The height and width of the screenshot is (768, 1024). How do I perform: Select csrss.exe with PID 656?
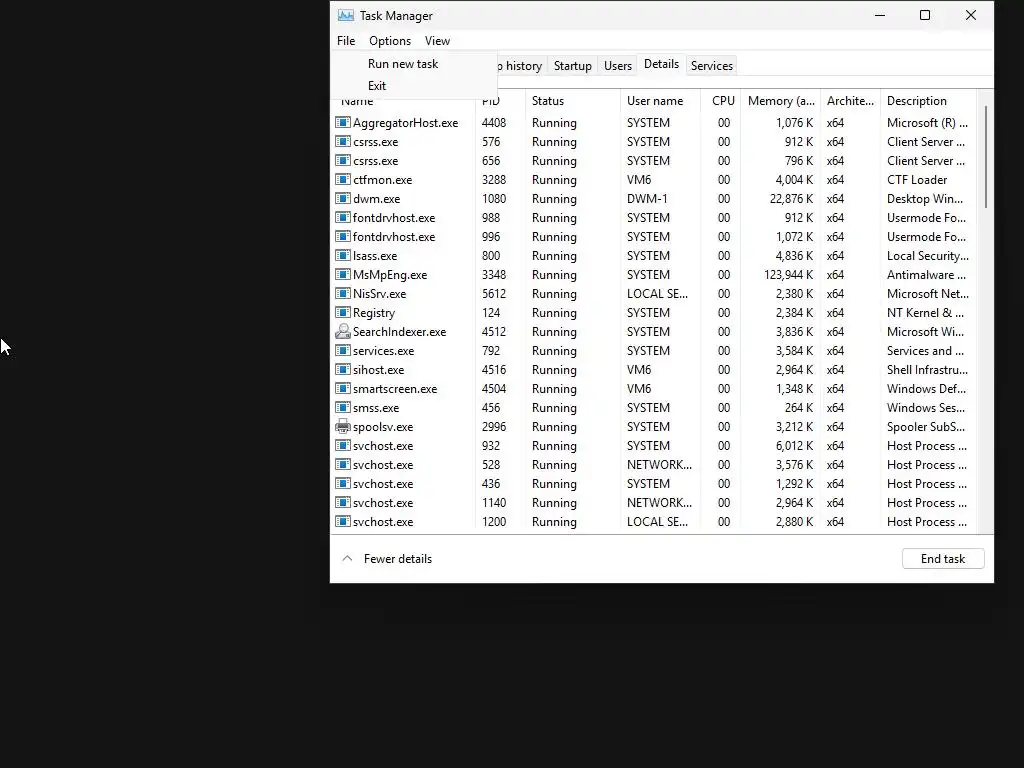point(376,161)
